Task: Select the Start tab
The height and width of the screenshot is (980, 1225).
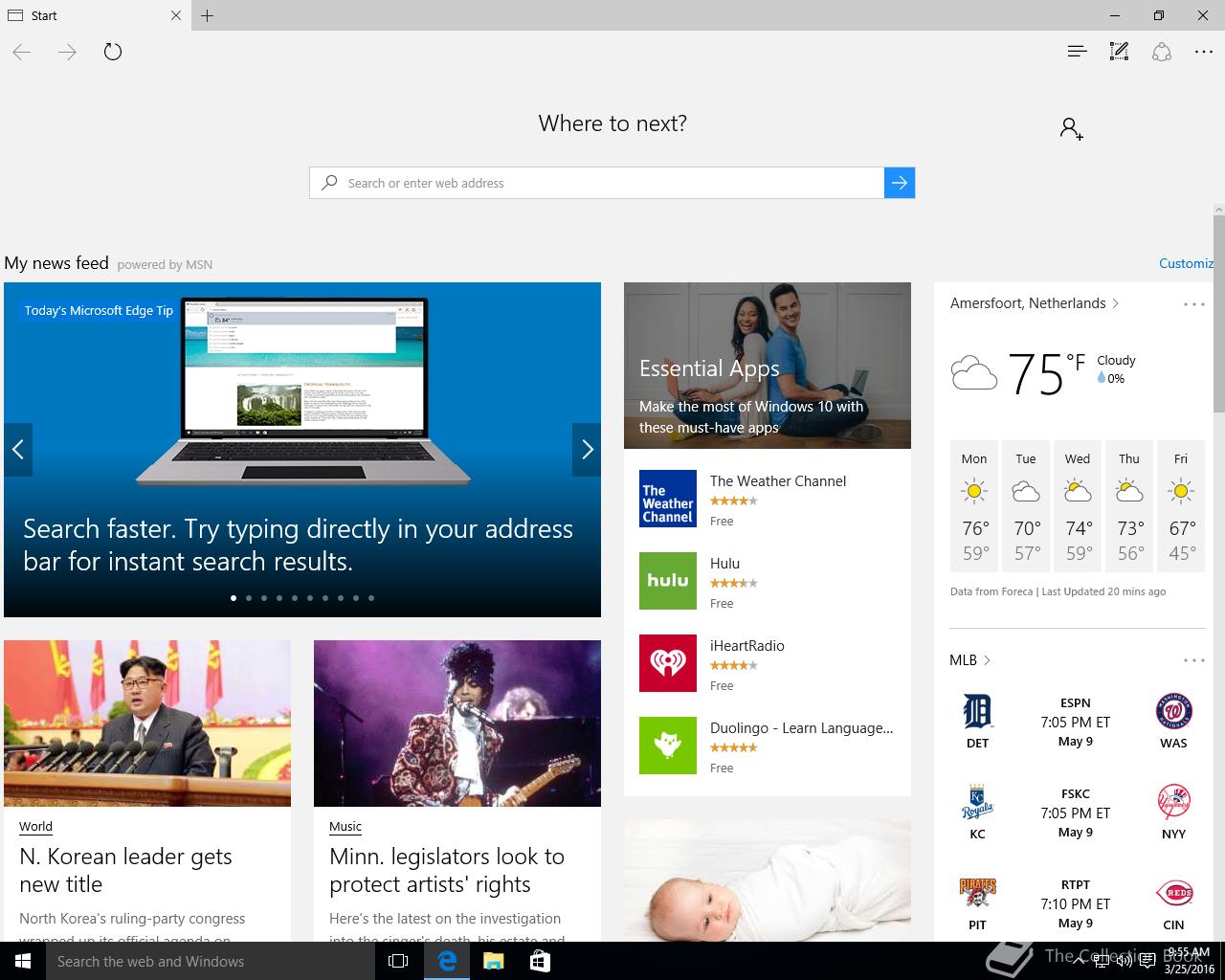Action: 86,15
